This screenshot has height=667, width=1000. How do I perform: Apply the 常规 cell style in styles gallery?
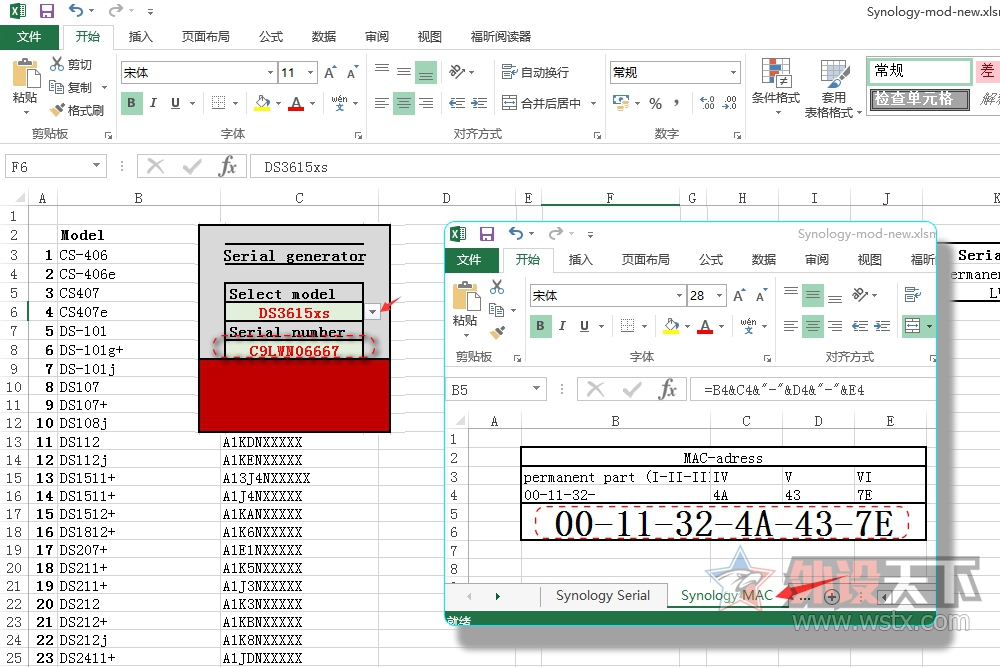coord(919,71)
